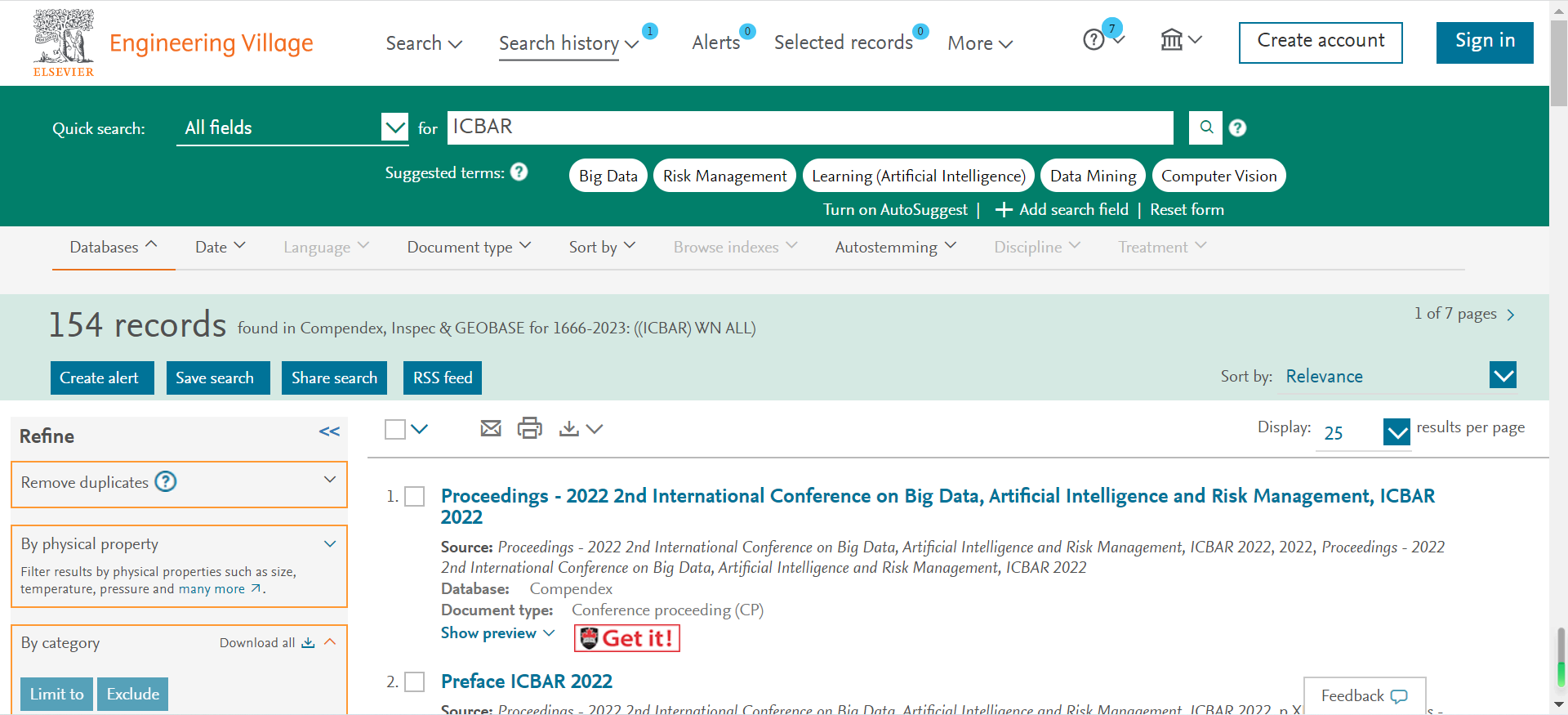
Task: Select the Big Data suggested term
Action: point(608,176)
